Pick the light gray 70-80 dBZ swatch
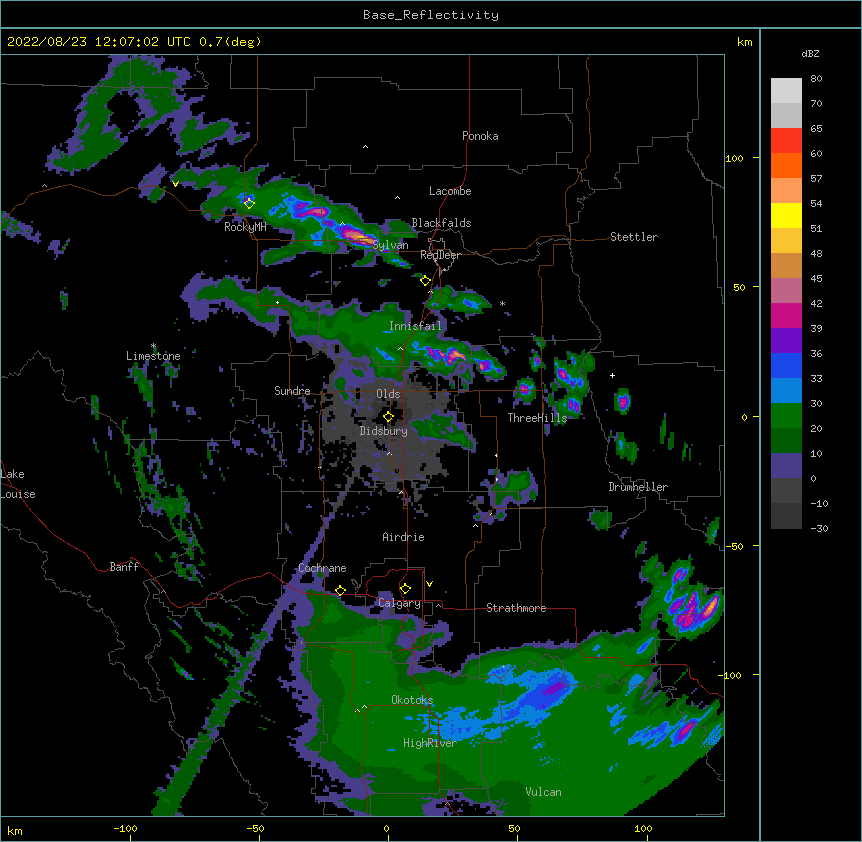Screen dimensions: 862x842 [x=786, y=91]
